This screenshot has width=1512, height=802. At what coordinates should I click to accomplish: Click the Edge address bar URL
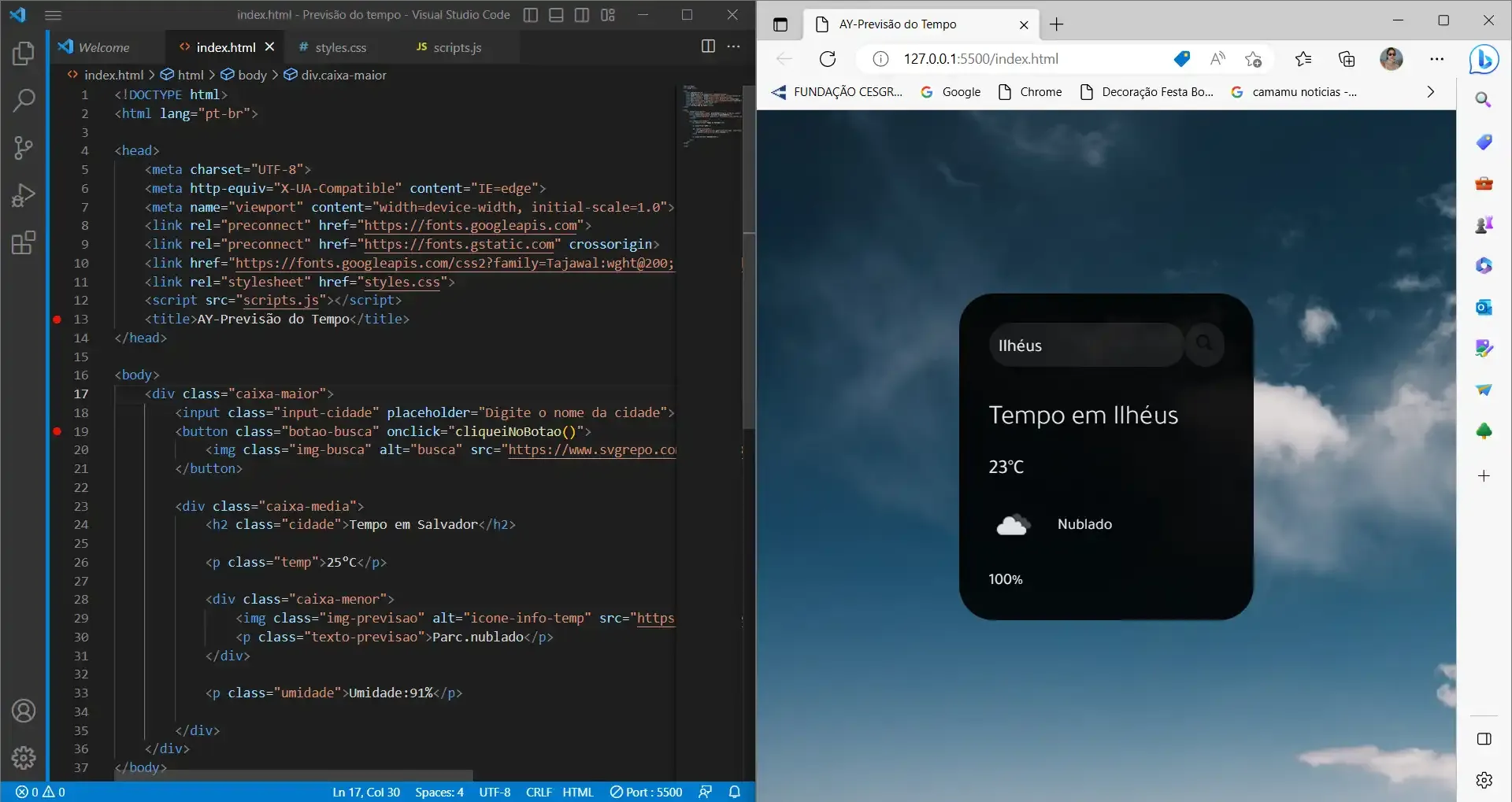tap(980, 59)
